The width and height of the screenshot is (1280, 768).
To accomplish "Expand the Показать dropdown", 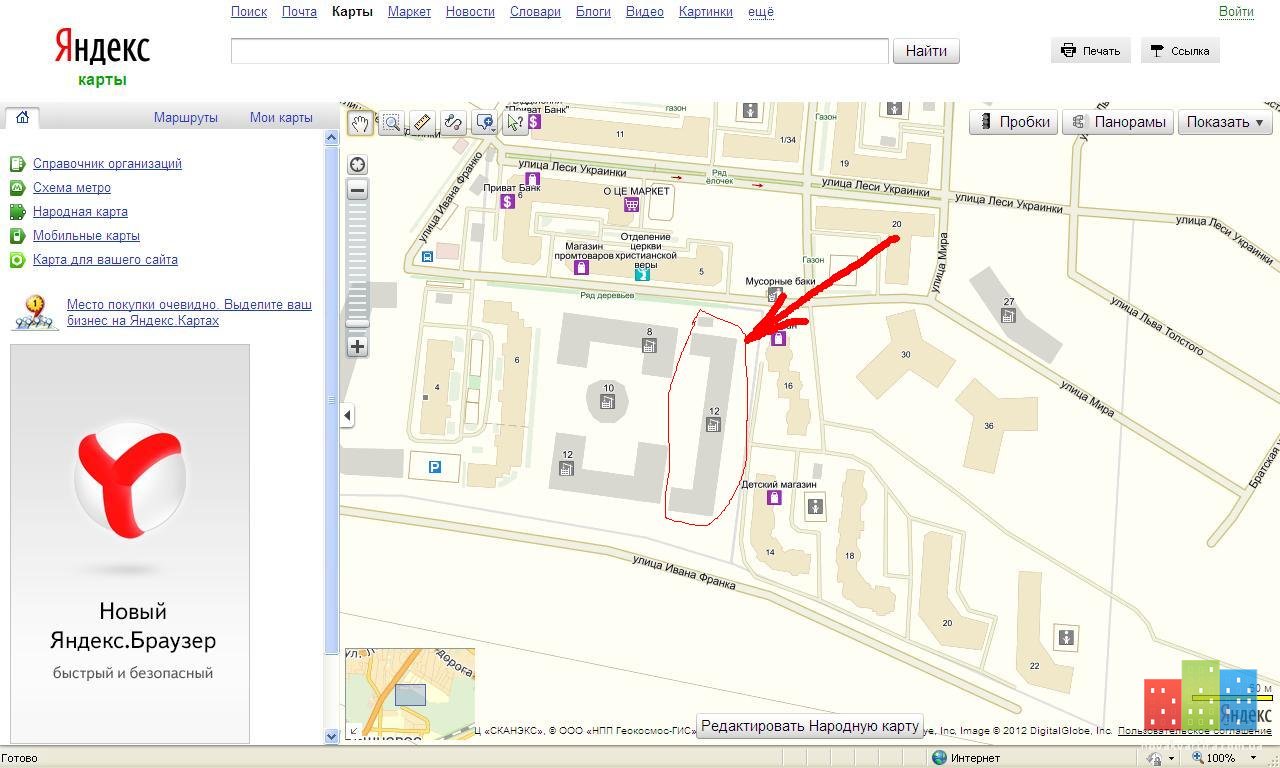I will 1225,122.
